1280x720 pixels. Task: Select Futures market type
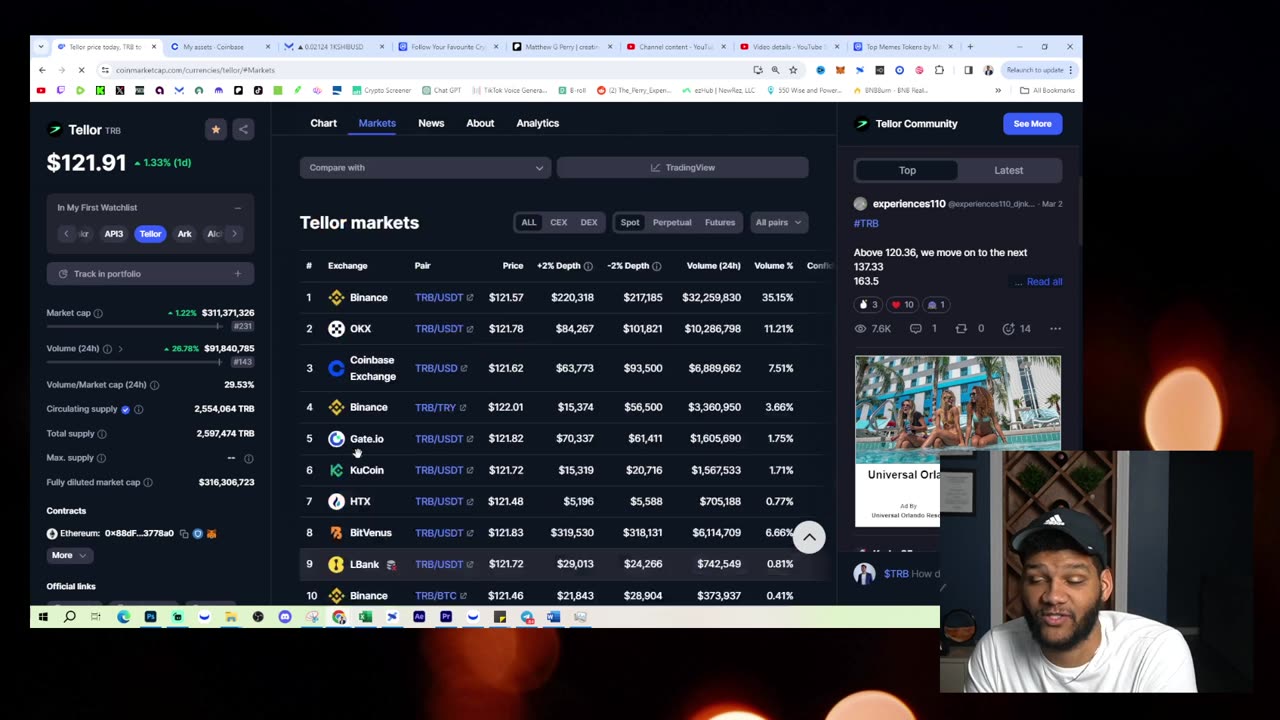(720, 222)
